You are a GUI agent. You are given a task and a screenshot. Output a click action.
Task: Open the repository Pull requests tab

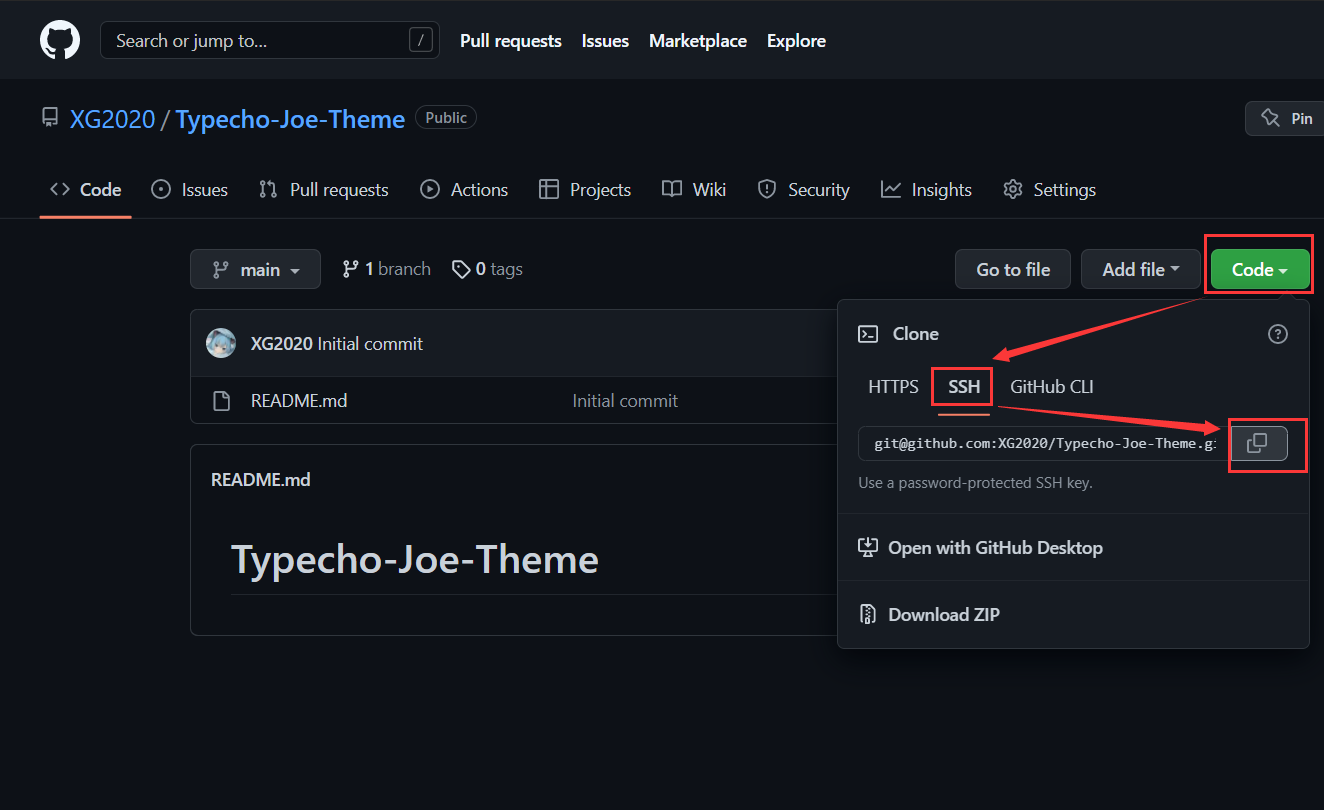click(323, 190)
